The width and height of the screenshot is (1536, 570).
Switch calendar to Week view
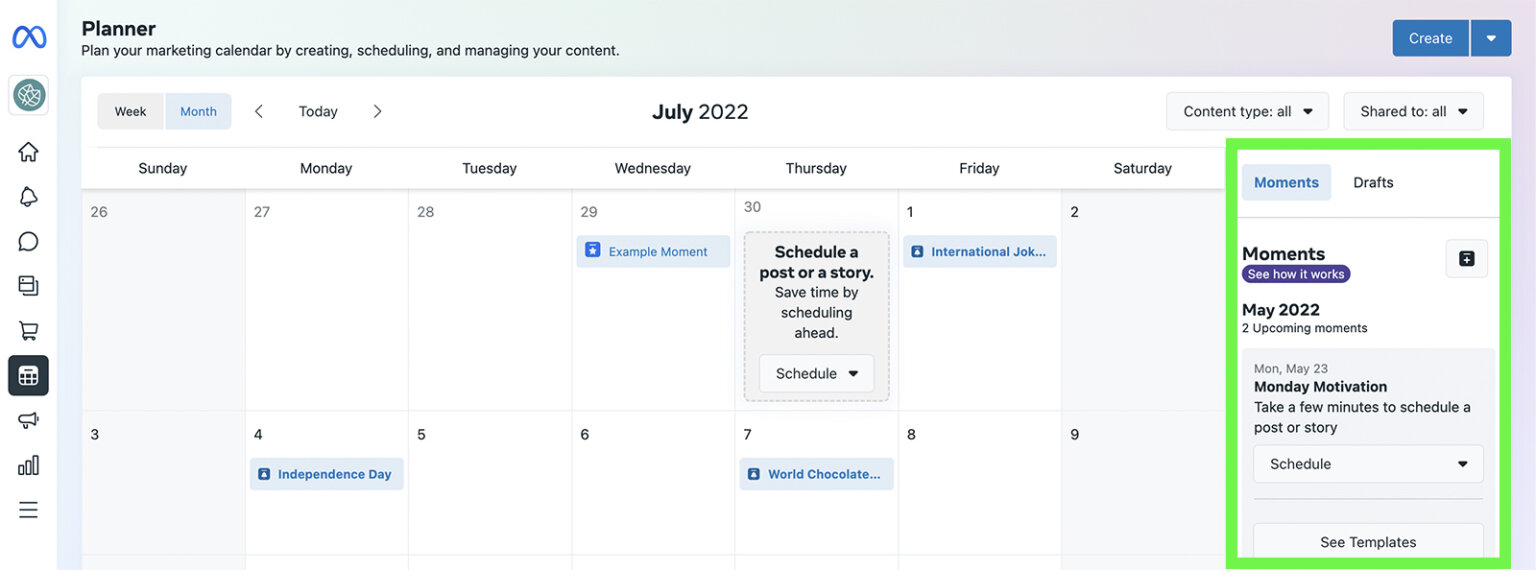pyautogui.click(x=130, y=111)
